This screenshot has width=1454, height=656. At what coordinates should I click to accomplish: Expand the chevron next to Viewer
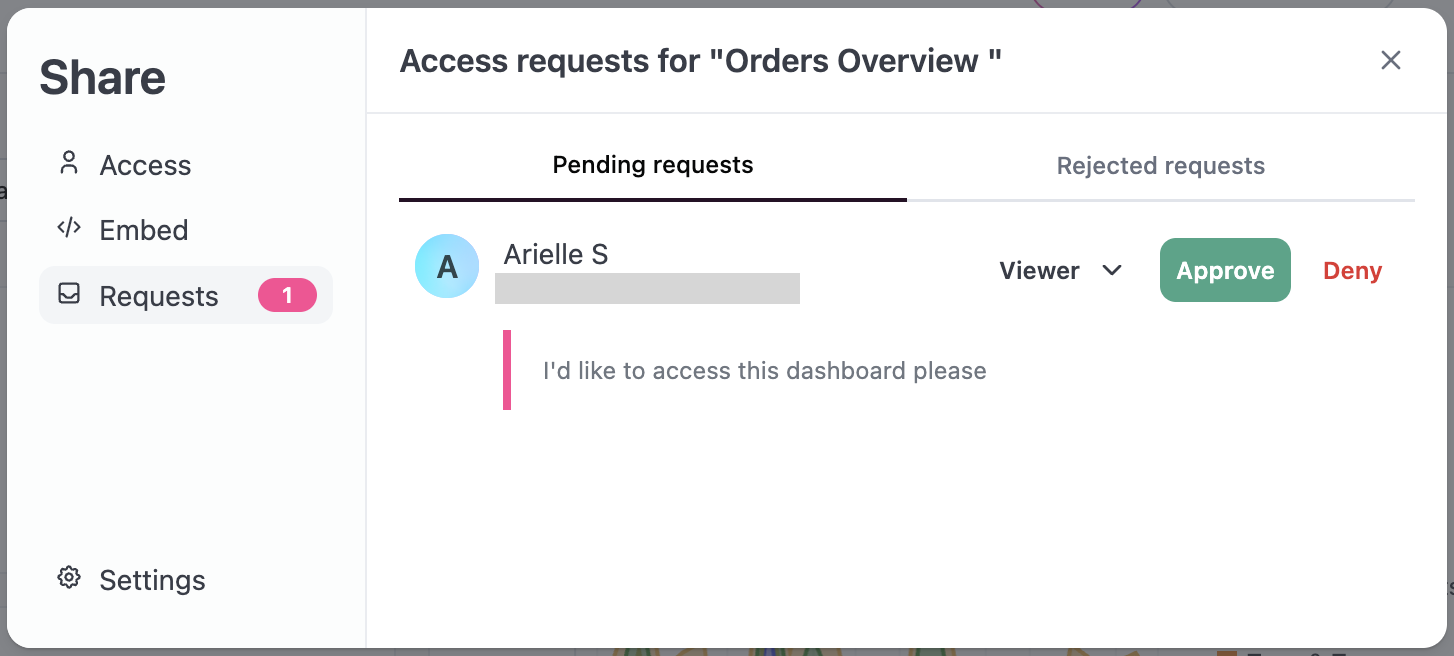(x=1112, y=270)
